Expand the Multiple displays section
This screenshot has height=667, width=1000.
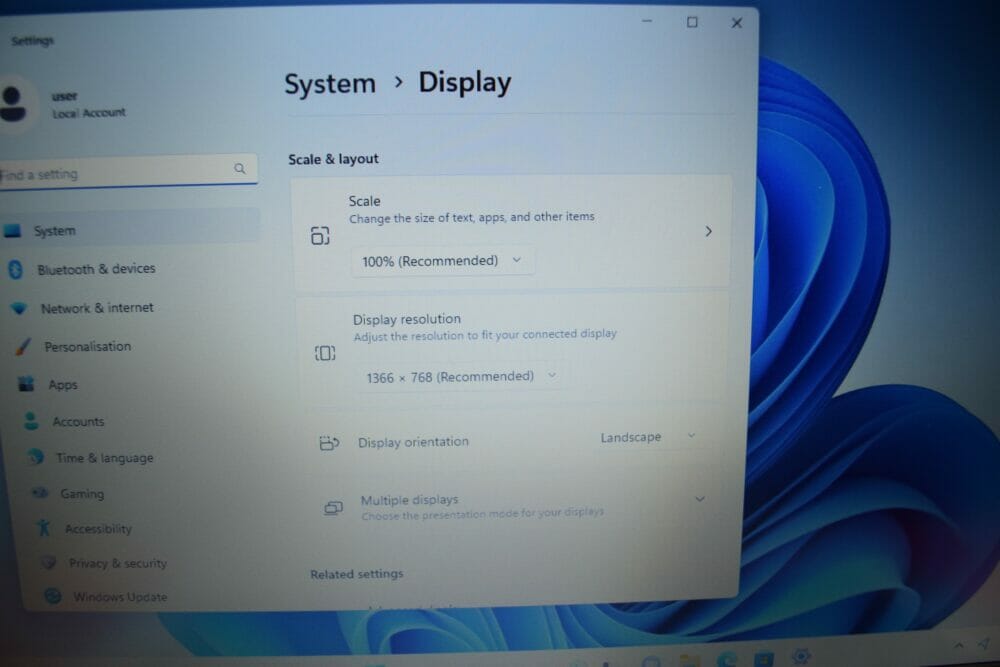(x=700, y=499)
